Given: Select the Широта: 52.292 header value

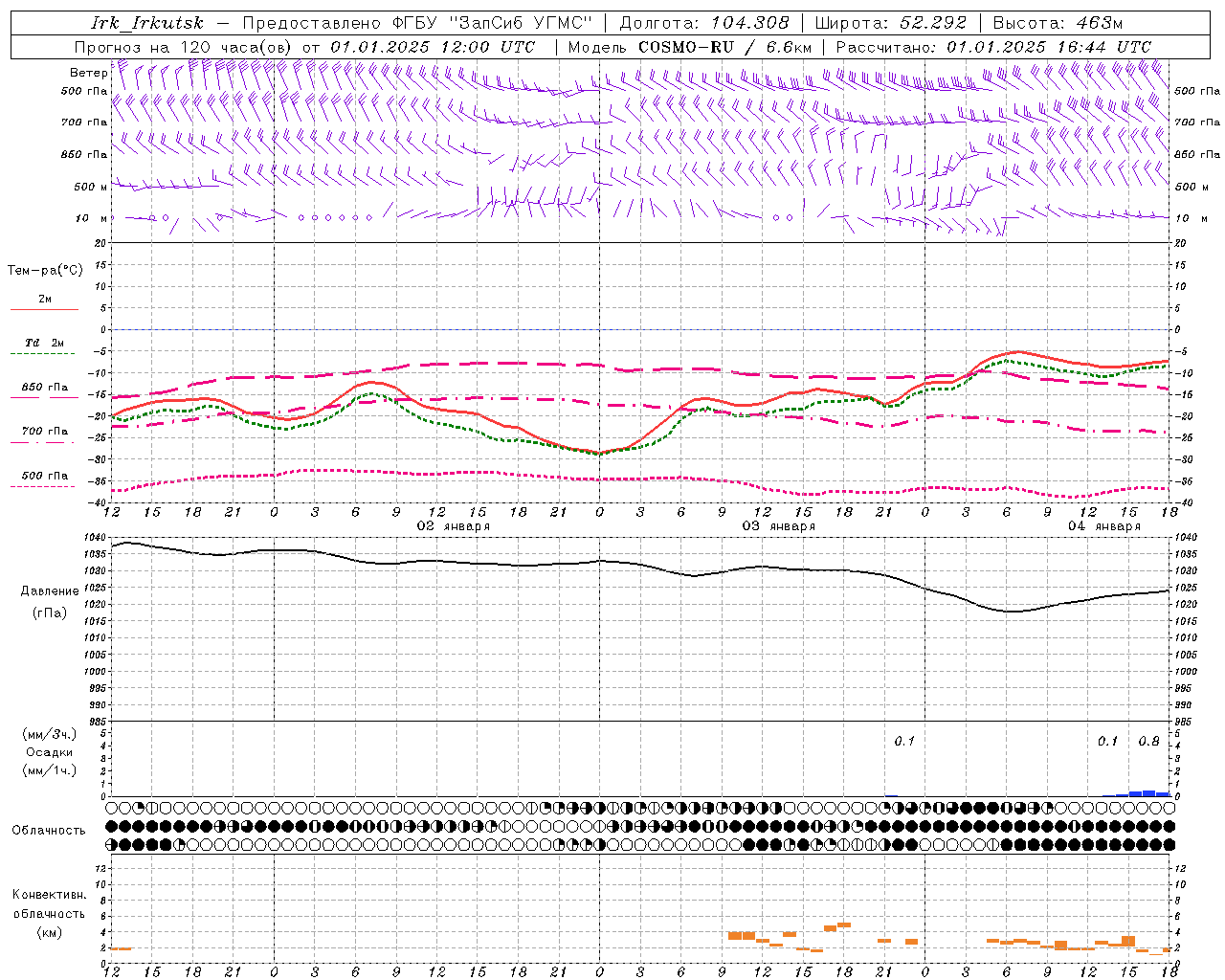Looking at the screenshot, I should [890, 23].
